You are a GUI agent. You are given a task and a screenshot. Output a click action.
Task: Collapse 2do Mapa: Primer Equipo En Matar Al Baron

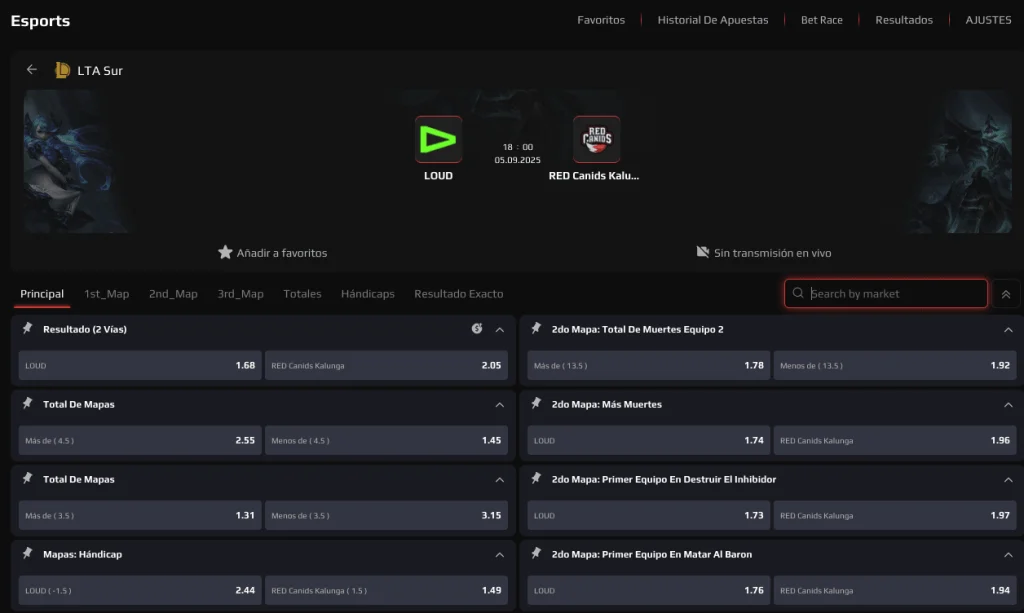tap(1008, 555)
